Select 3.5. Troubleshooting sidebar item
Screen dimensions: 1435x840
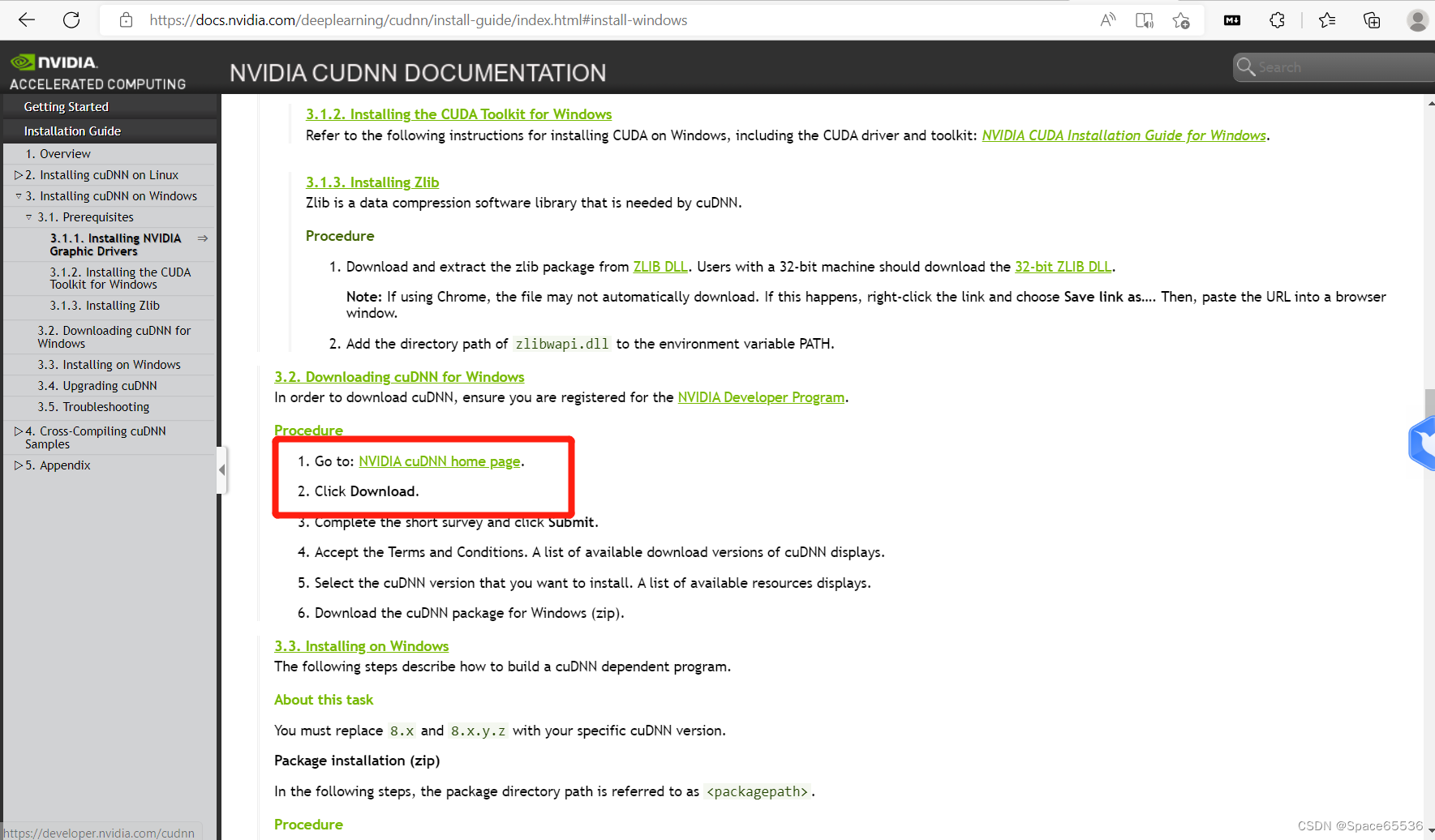coord(93,407)
